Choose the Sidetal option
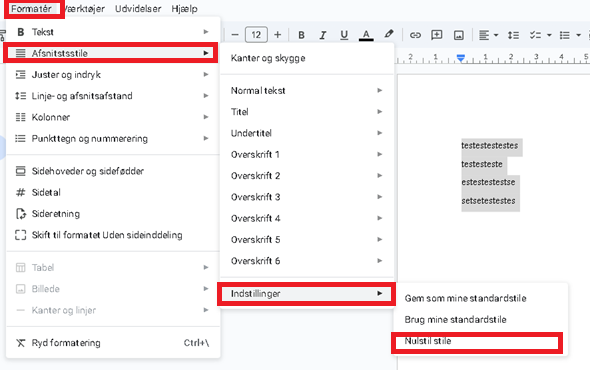The image size is (590, 370). (113, 192)
